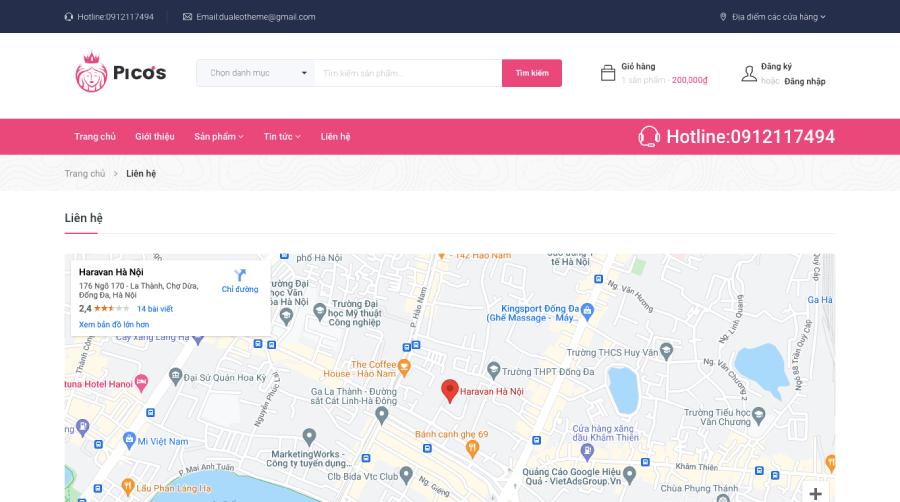The image size is (900, 502).
Task: Click the MarketingWorks location marker
Action: point(309,437)
